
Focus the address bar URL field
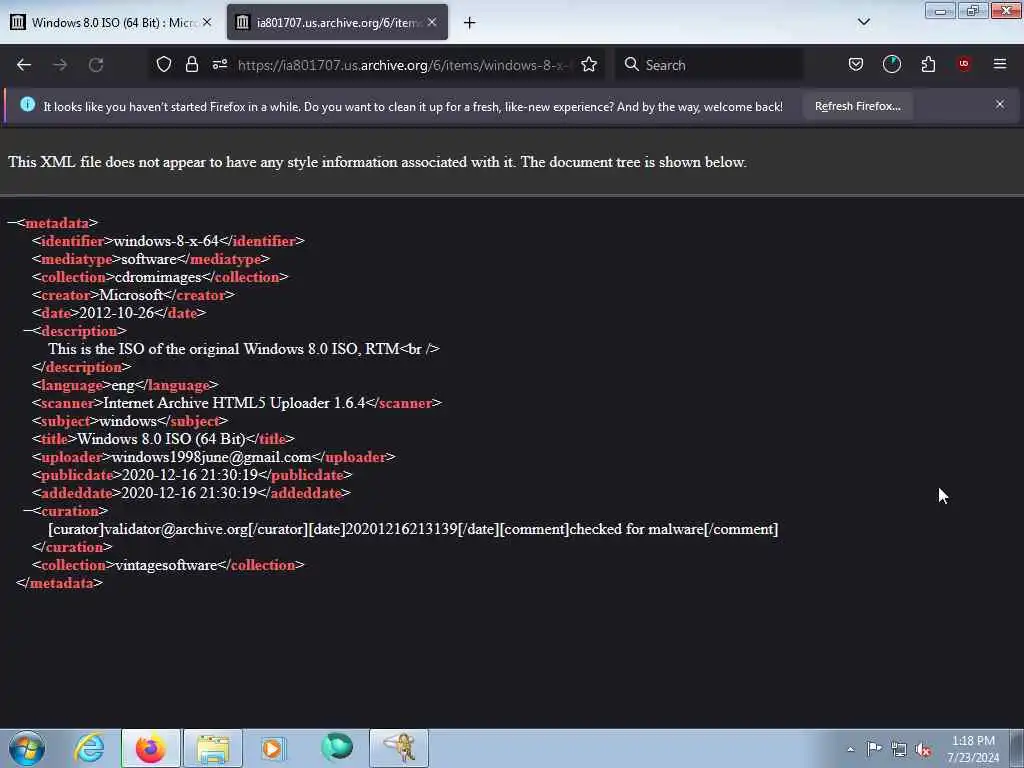pos(402,65)
